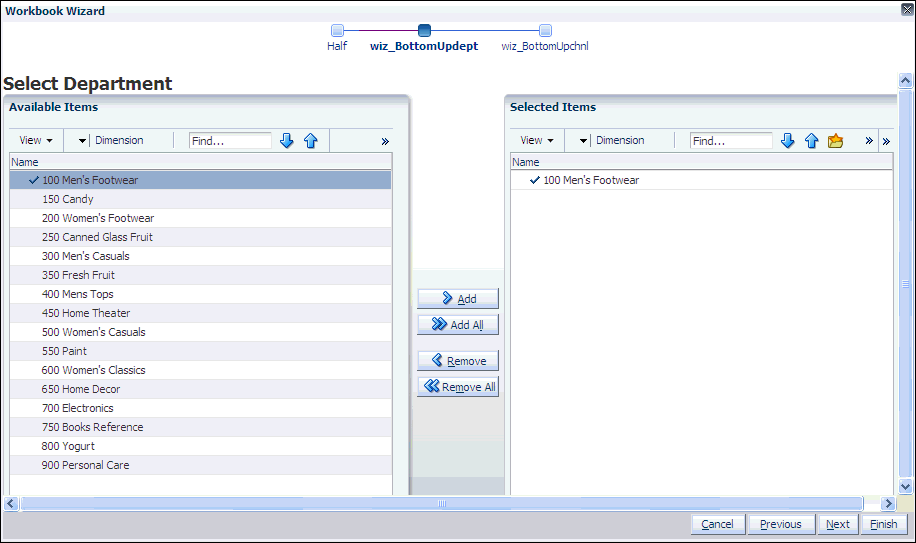This screenshot has width=916, height=543.
Task: Select 400 Mens Tops row
Action: [x=200, y=294]
